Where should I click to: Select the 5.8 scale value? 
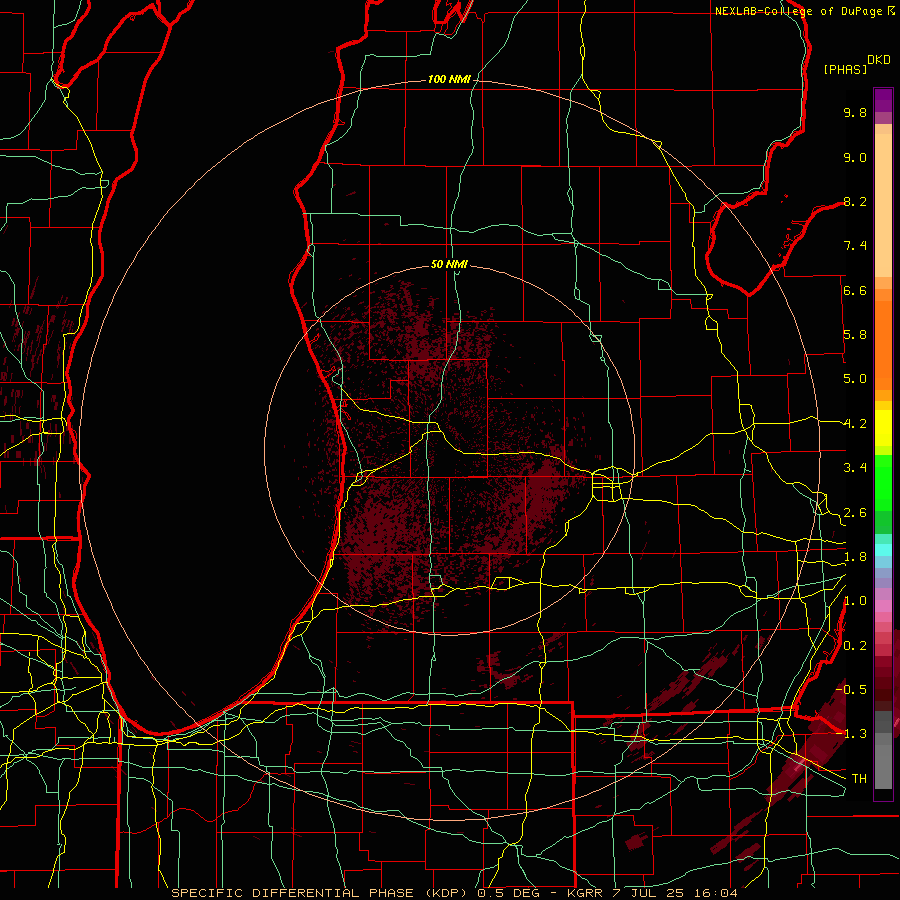tap(855, 335)
